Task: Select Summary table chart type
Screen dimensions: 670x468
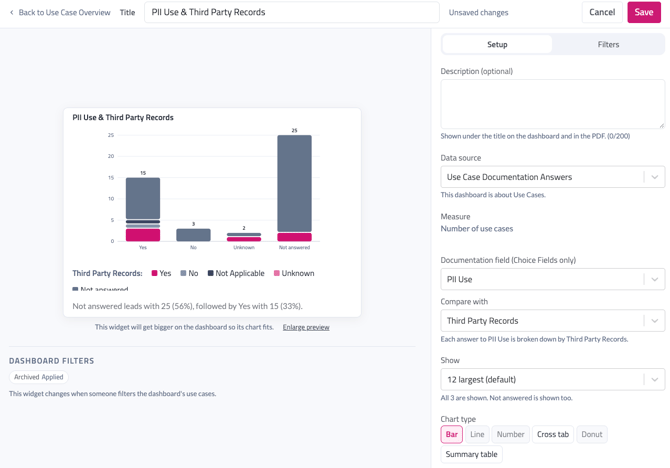Action: tap(471, 454)
